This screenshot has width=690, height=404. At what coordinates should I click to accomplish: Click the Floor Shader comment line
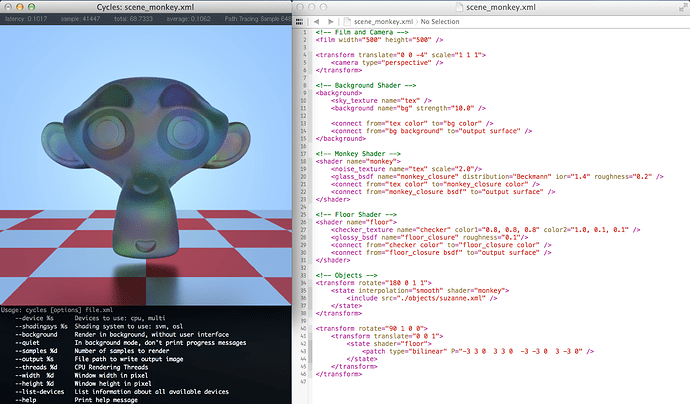(356, 214)
